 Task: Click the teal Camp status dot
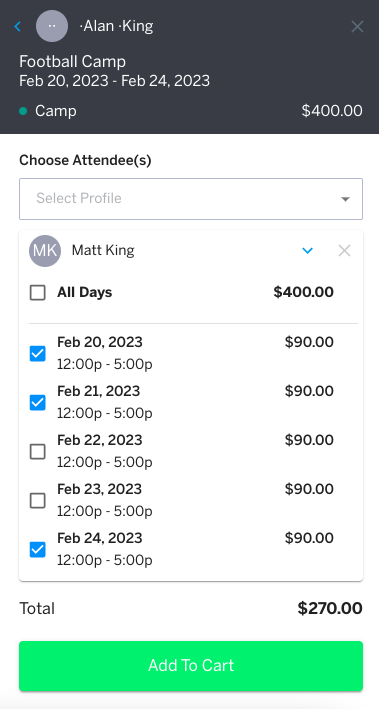pyautogui.click(x=23, y=111)
